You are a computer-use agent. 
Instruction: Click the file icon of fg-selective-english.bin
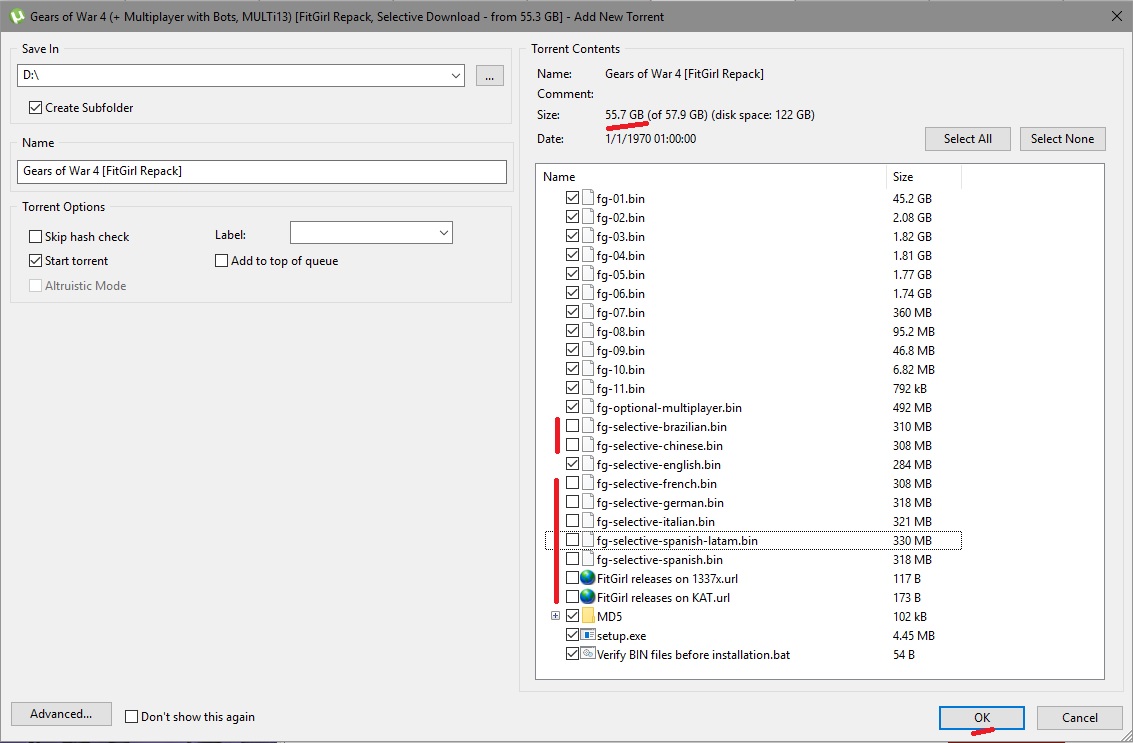coord(588,465)
